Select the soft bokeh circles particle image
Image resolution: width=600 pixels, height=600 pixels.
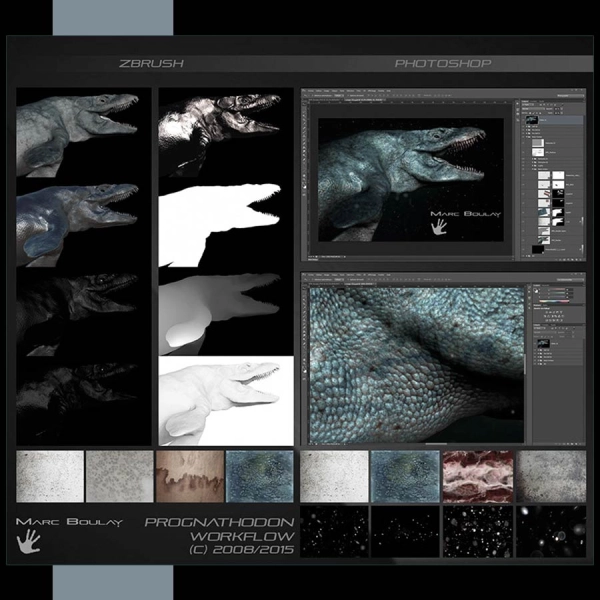551,532
